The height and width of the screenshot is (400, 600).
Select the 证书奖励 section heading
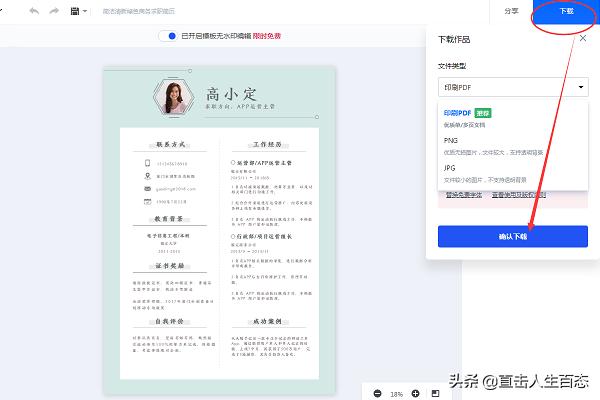(x=170, y=266)
